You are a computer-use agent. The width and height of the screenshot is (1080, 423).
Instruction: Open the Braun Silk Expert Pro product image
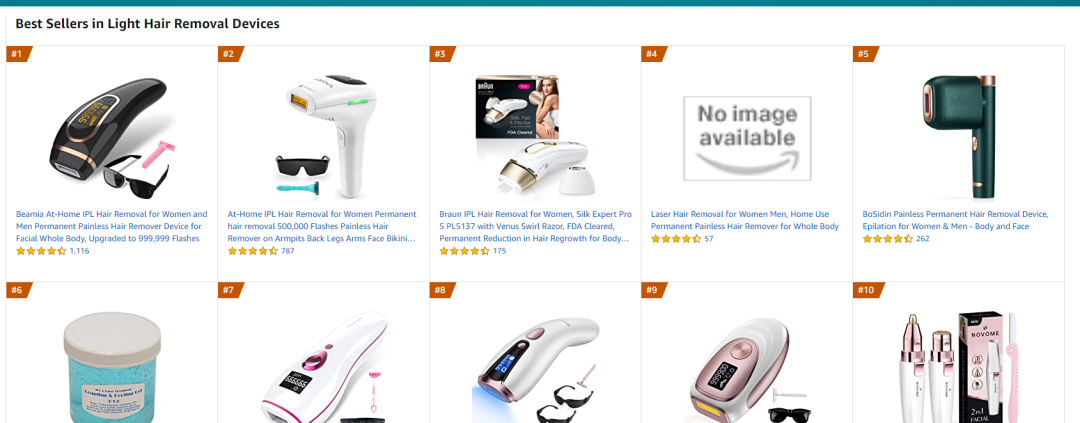click(x=535, y=138)
